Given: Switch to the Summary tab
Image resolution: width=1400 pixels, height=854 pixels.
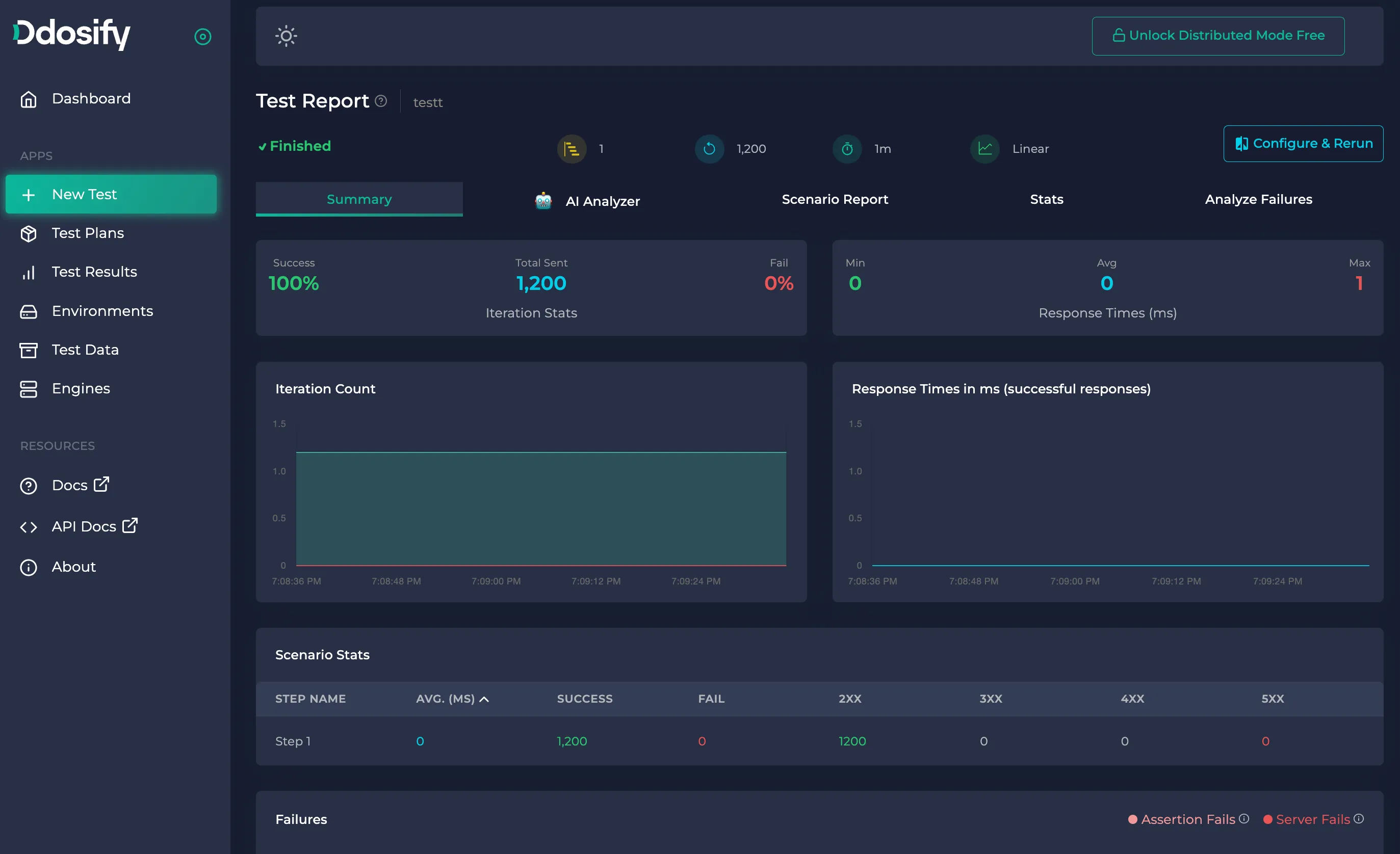Looking at the screenshot, I should [359, 199].
